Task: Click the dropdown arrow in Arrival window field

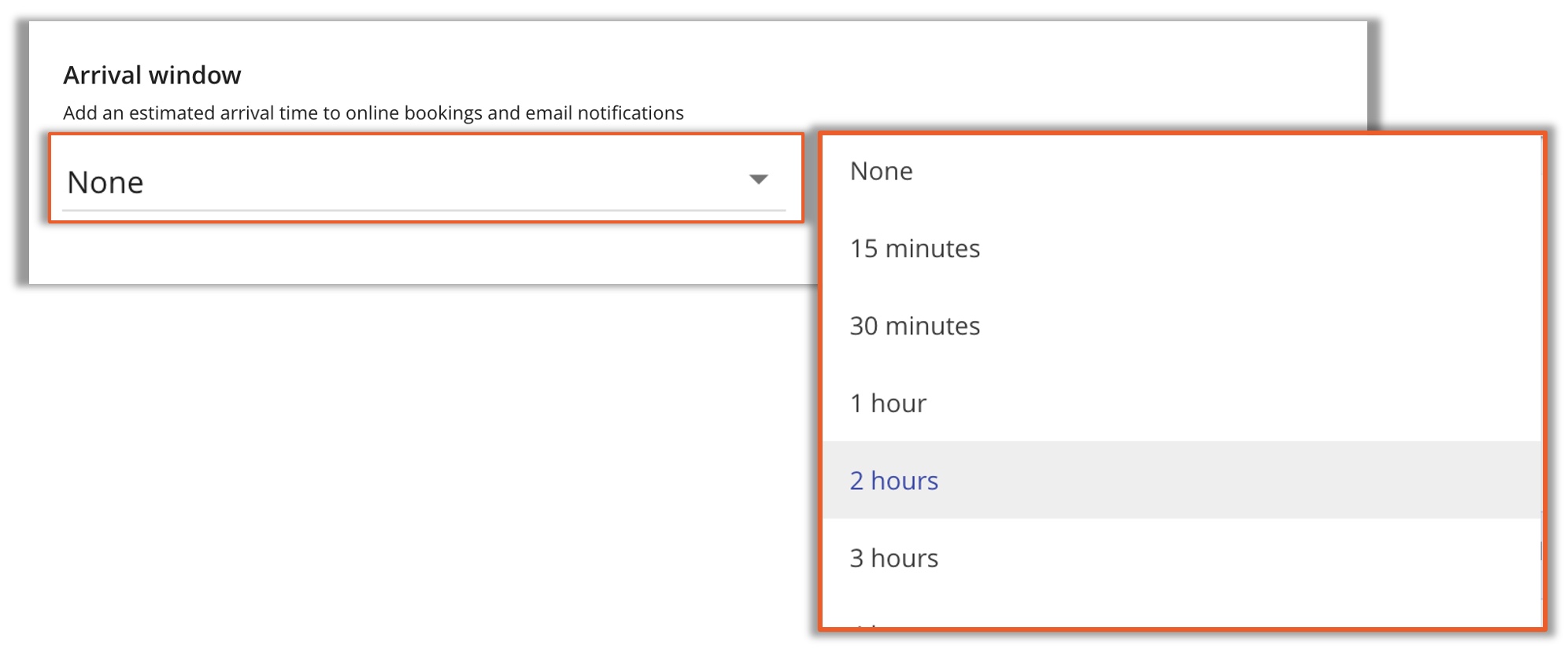Action: [x=758, y=179]
